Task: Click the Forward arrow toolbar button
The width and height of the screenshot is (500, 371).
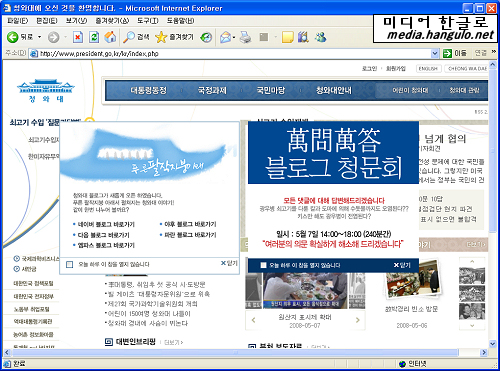Action: pos(53,37)
